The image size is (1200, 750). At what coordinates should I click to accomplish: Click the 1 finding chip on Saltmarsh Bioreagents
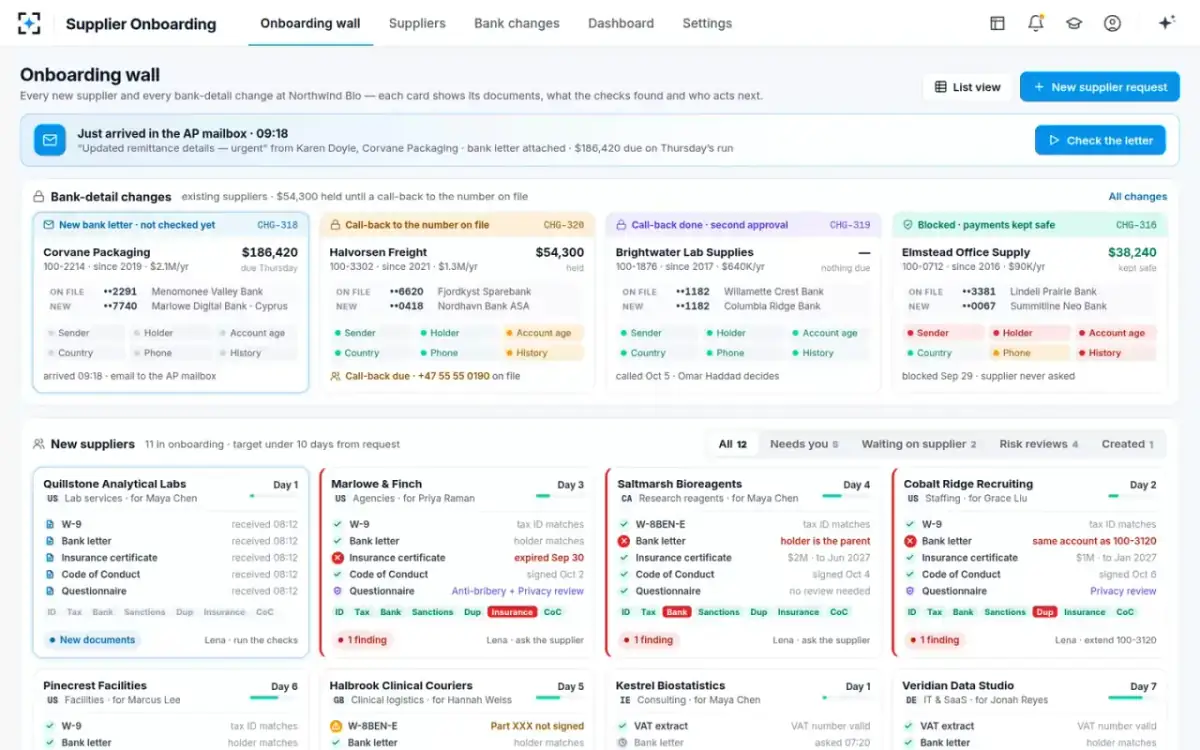point(648,640)
